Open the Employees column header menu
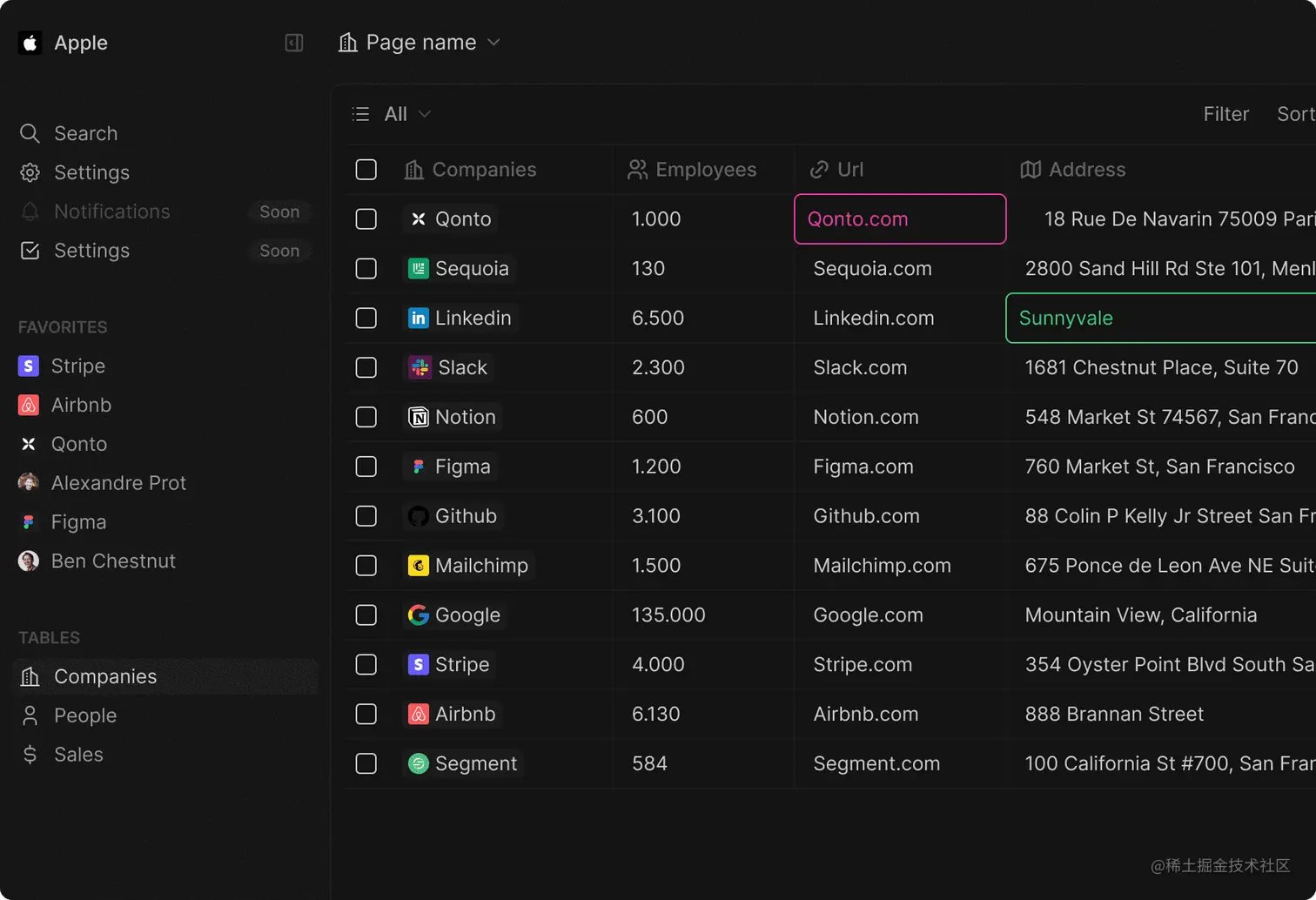 (693, 170)
